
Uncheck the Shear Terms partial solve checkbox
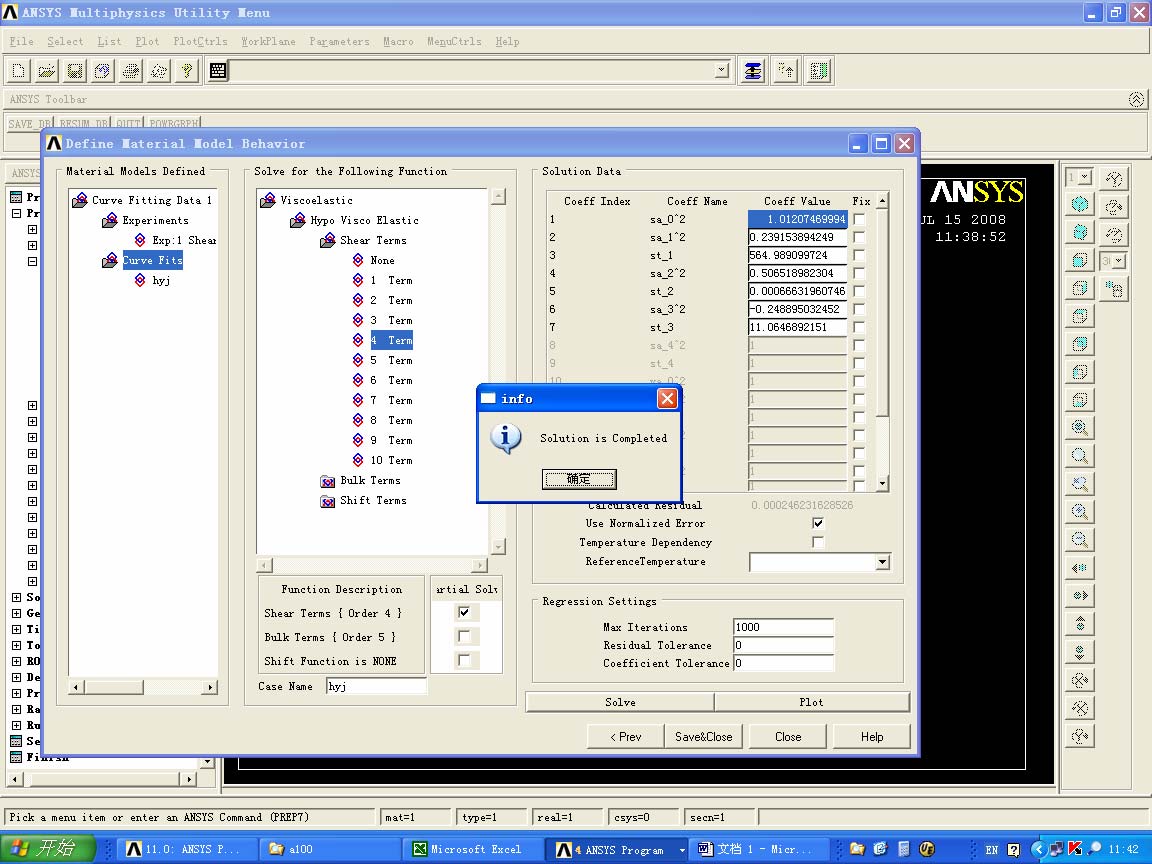pyautogui.click(x=464, y=612)
